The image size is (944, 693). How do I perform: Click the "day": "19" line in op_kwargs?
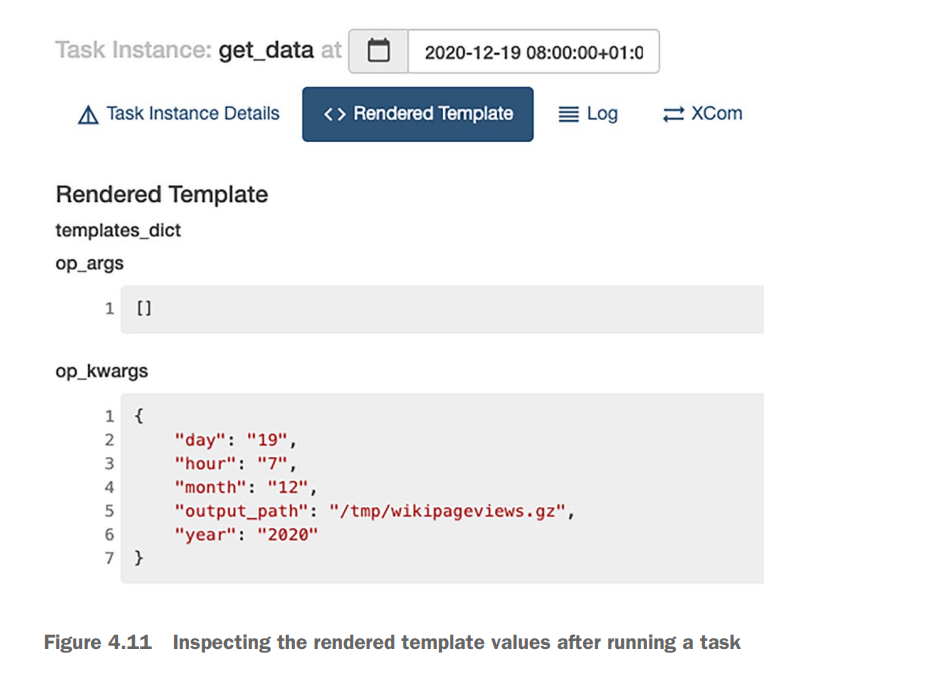point(236,440)
